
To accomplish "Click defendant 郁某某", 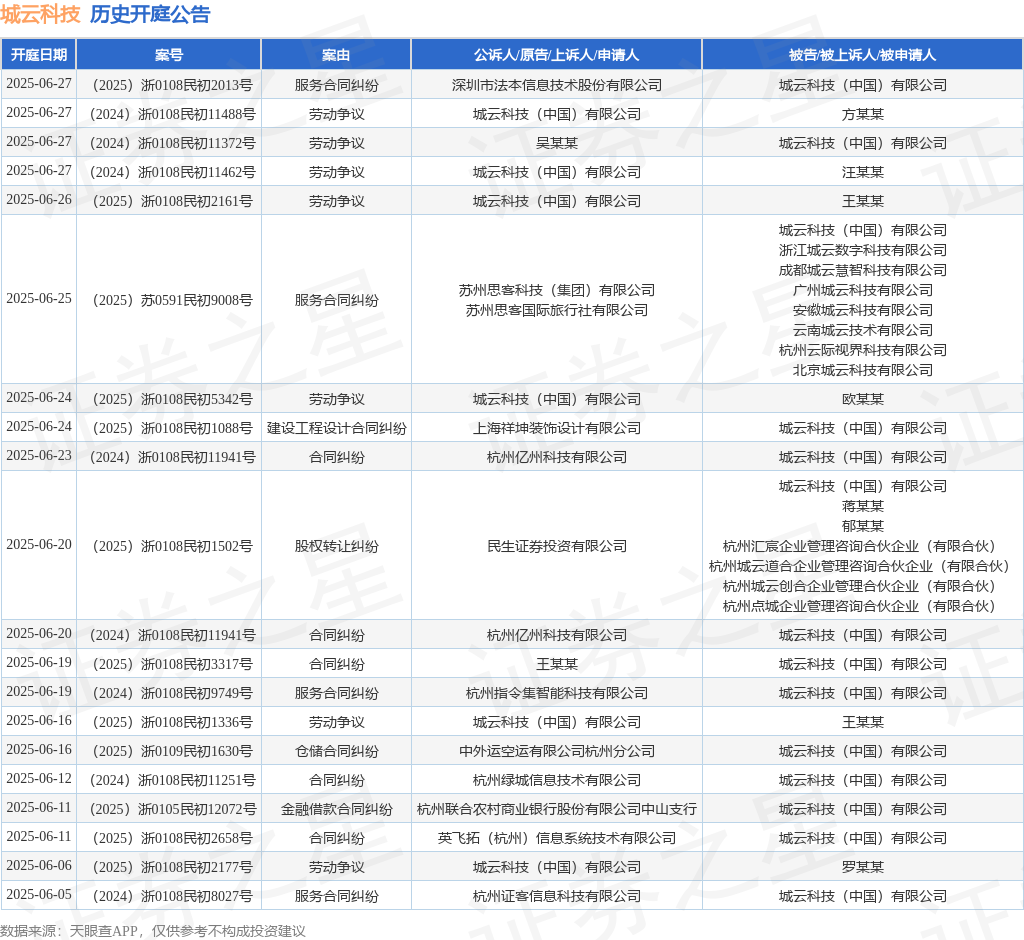I will point(862,527).
